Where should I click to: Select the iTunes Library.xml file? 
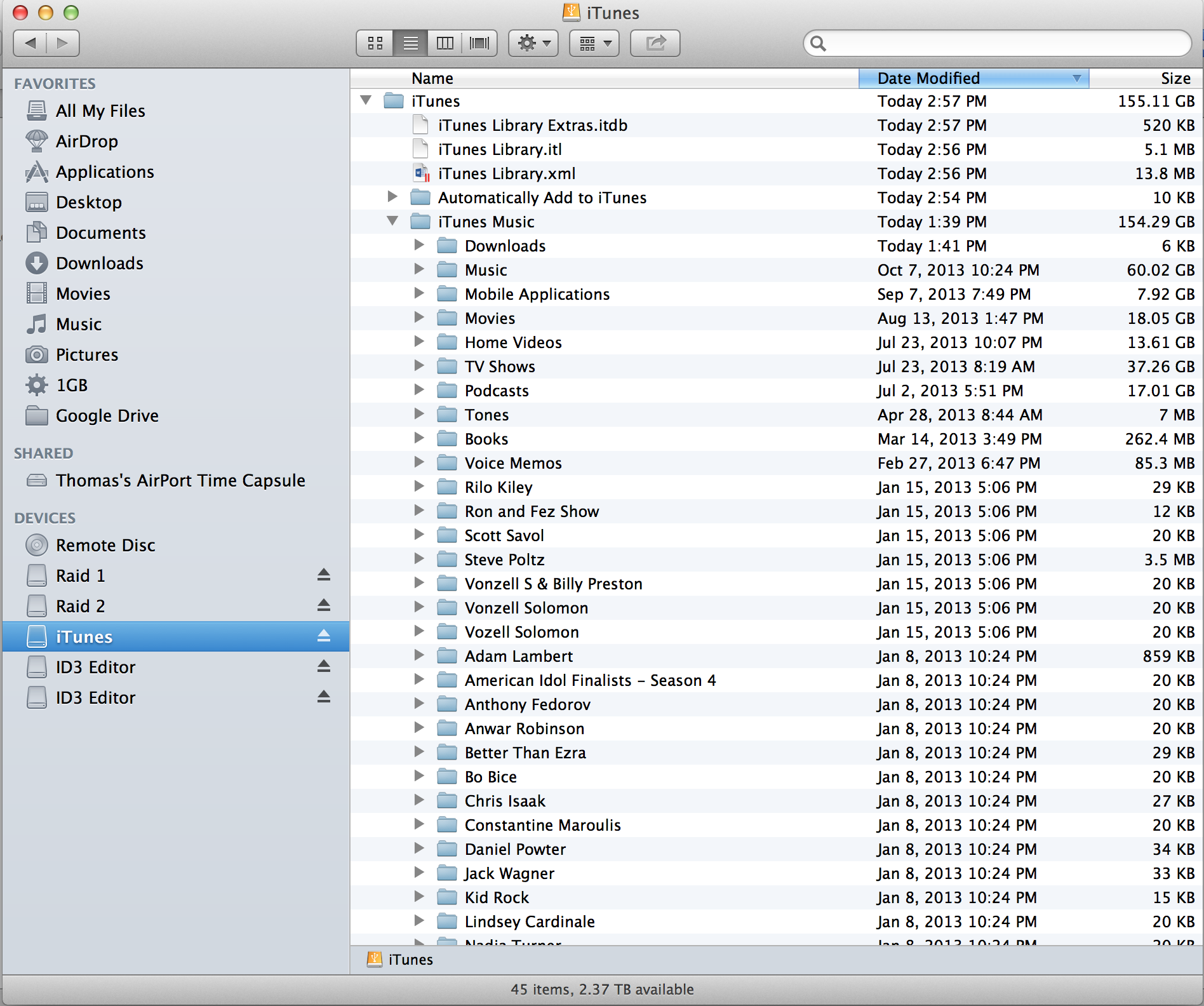[x=776, y=173]
